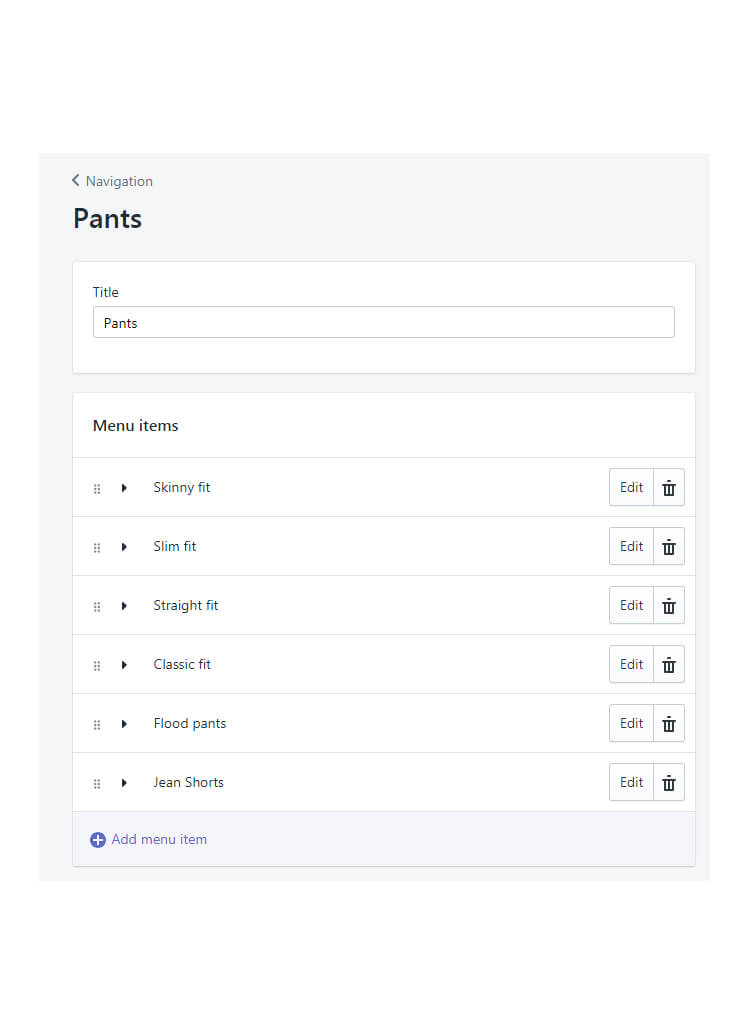Click trash icon for Slim fit
This screenshot has height=1034, width=748.
669,546
